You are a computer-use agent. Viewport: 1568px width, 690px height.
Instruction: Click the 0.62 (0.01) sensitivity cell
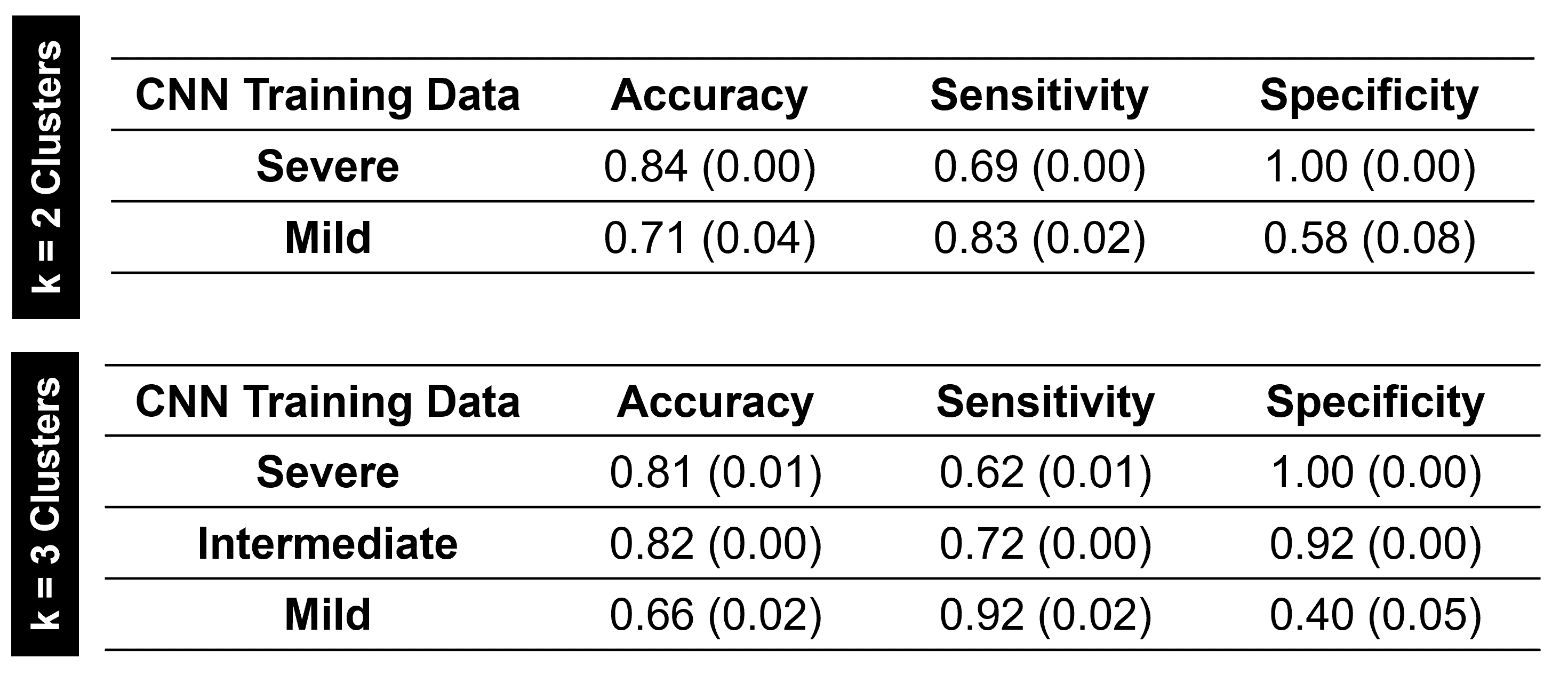coord(1046,473)
